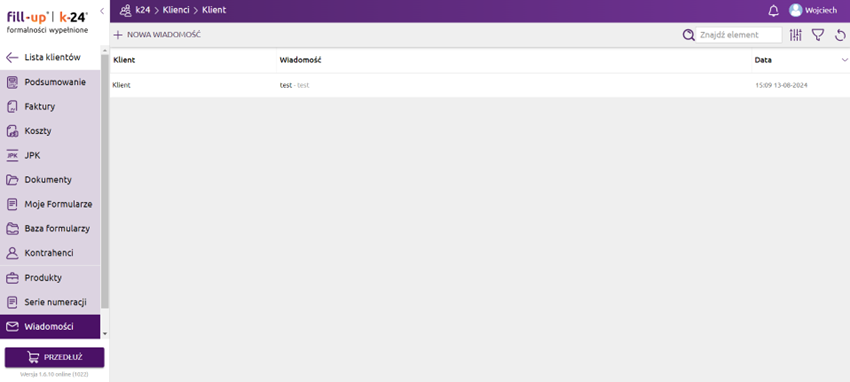Click the Wiadomości envelope icon
The width and height of the screenshot is (850, 382).
(12, 327)
